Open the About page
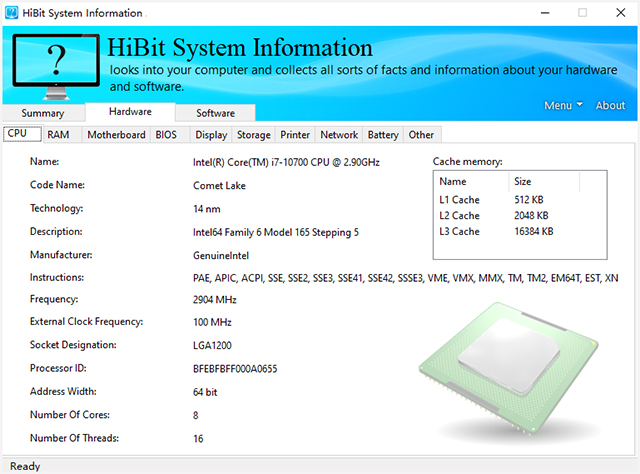 pos(610,106)
